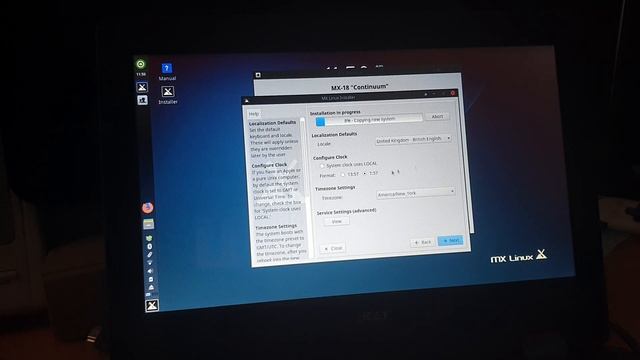Select the MX Installer window button on the panel
The image size is (640, 360).
tap(142, 87)
